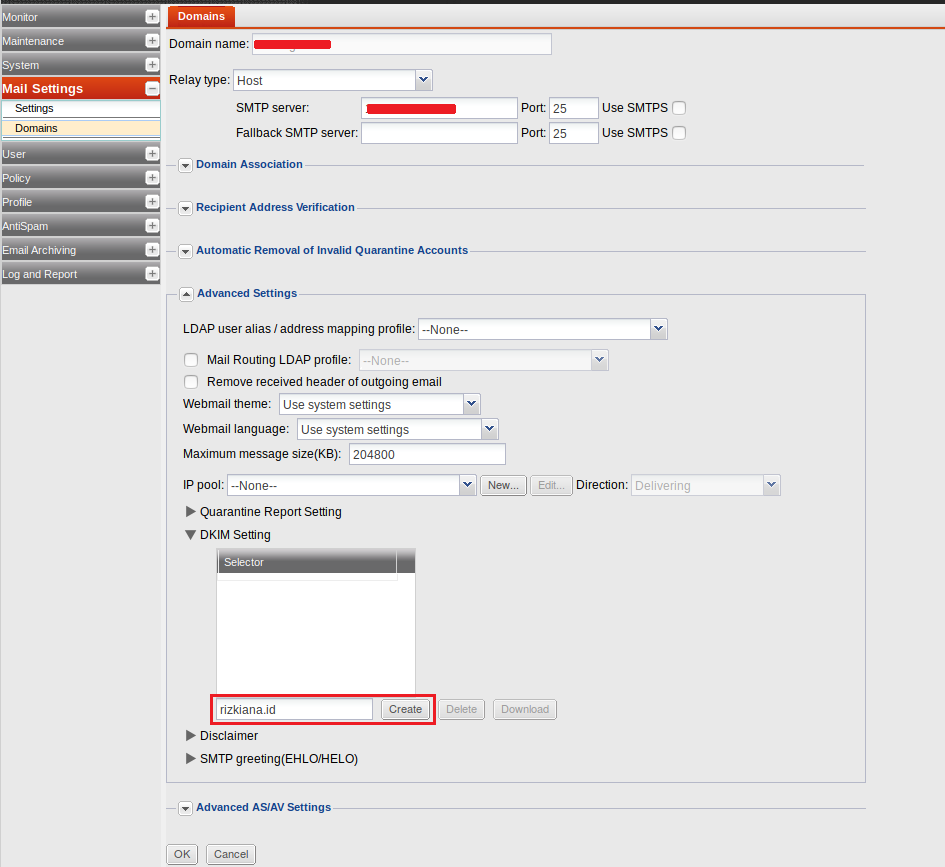Expand the Log and Report plus icon
The image size is (945, 867).
pos(151,273)
